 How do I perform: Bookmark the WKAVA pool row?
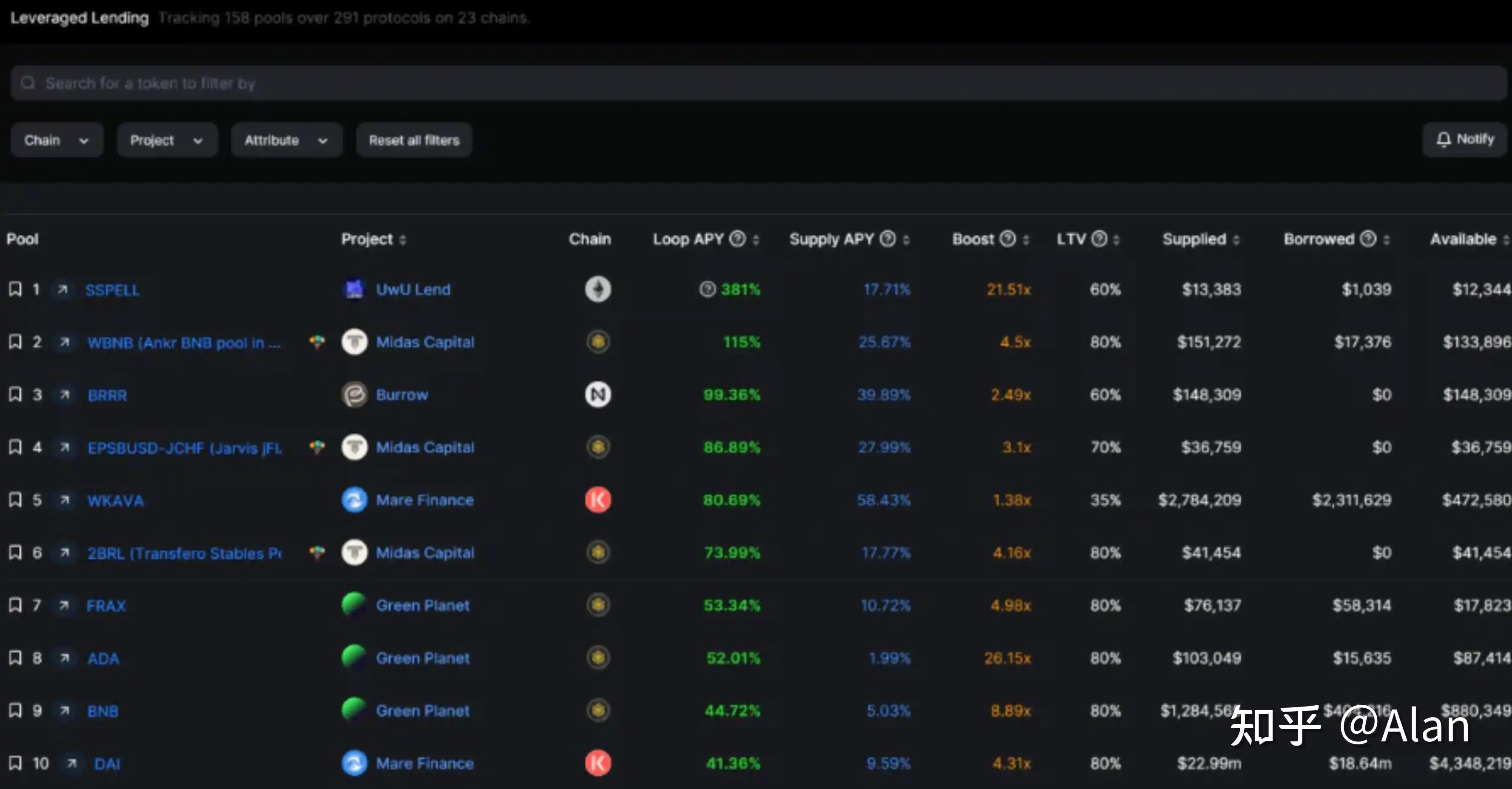pos(15,500)
